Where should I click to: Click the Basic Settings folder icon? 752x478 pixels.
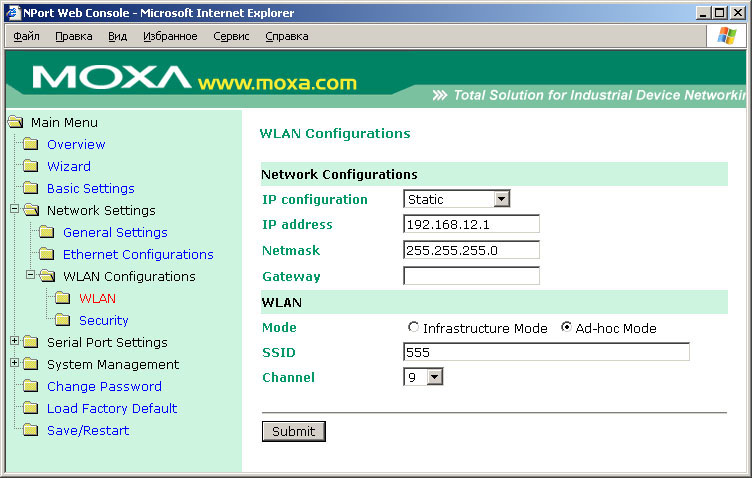tap(30, 189)
